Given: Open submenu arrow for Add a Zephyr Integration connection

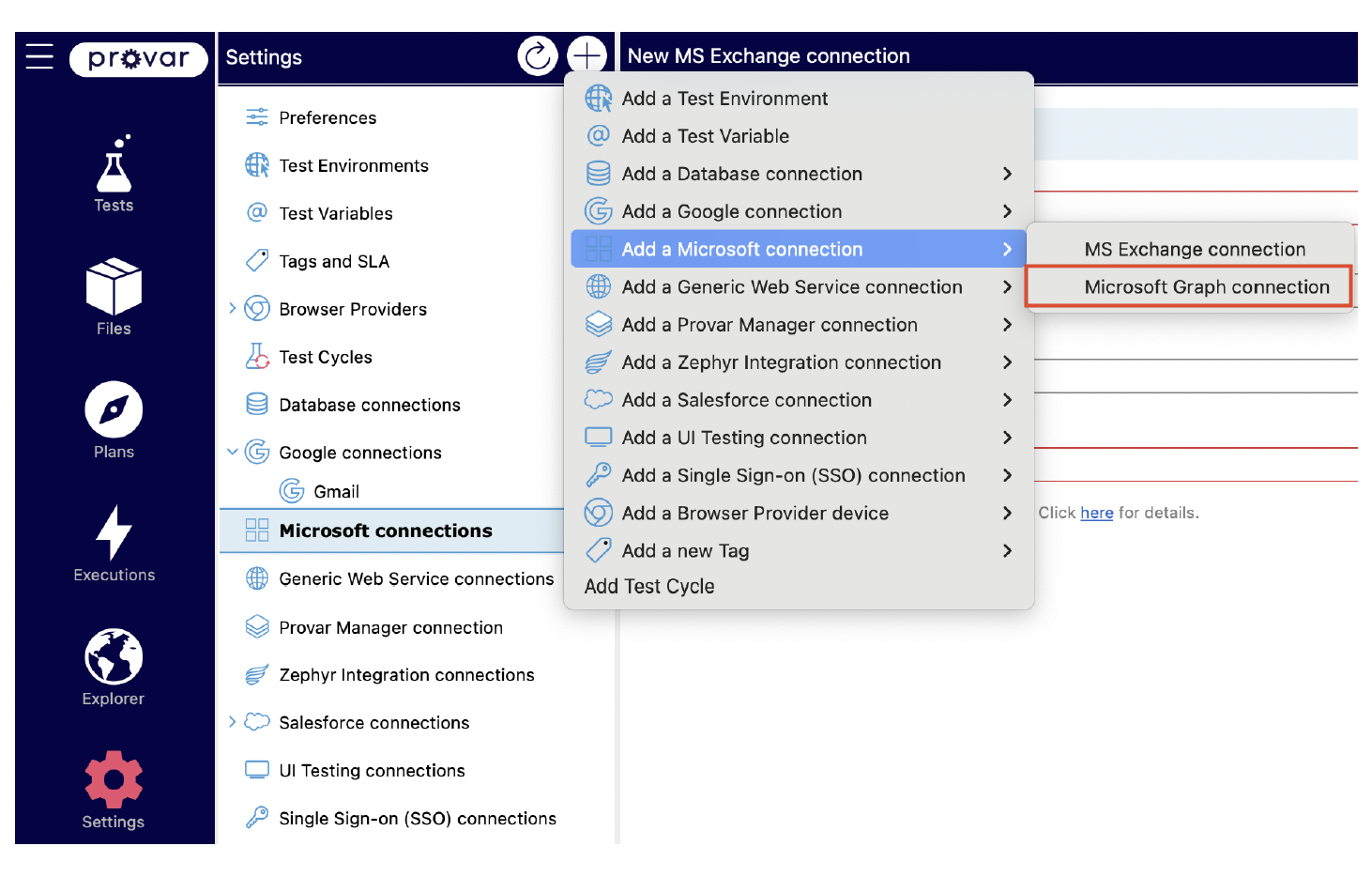Looking at the screenshot, I should coord(1007,362).
